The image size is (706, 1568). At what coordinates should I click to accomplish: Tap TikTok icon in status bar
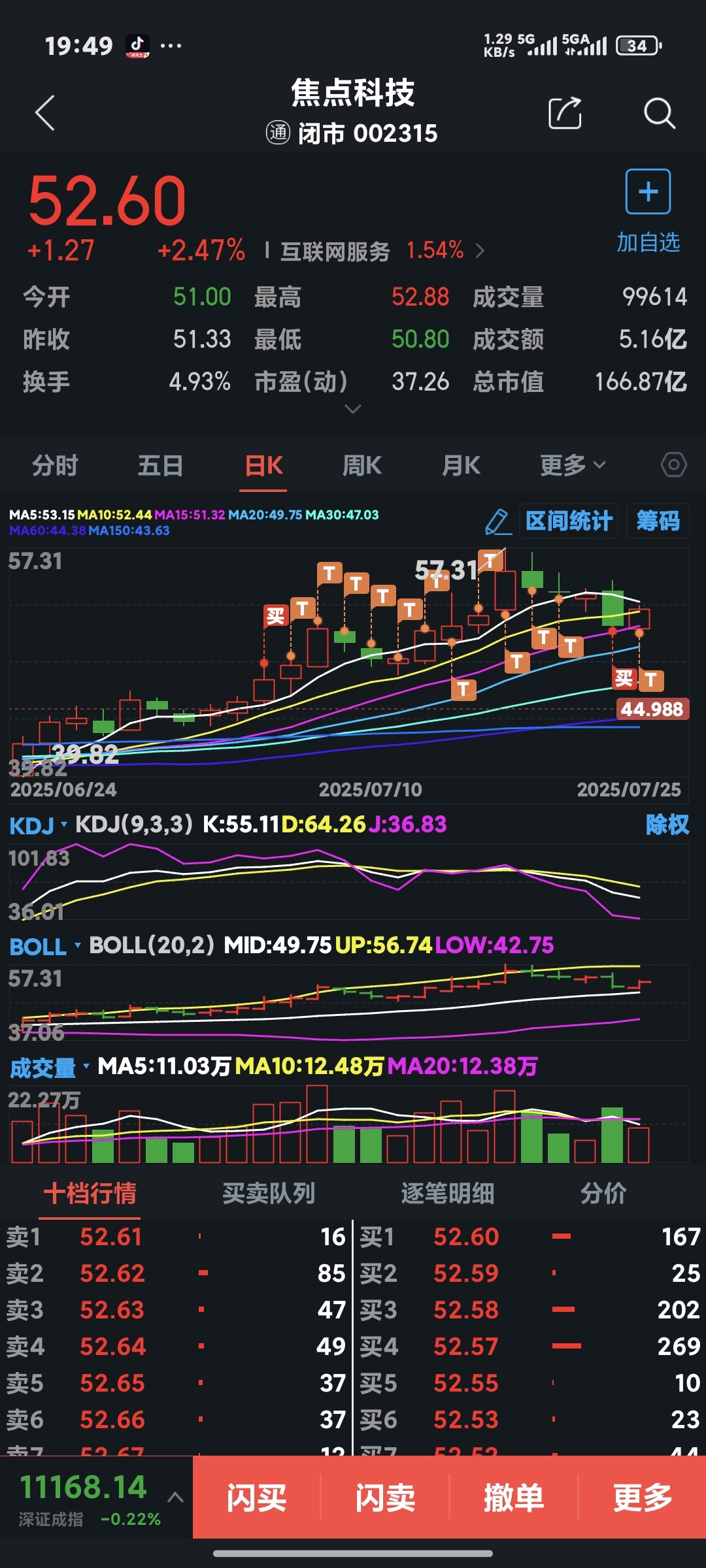[x=137, y=46]
